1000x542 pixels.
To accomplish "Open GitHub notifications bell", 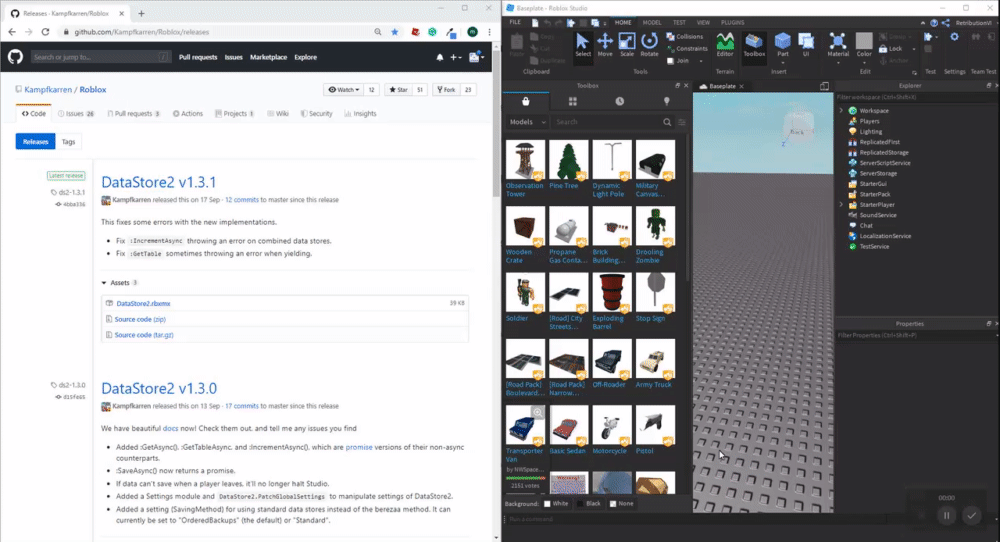I will [439, 57].
